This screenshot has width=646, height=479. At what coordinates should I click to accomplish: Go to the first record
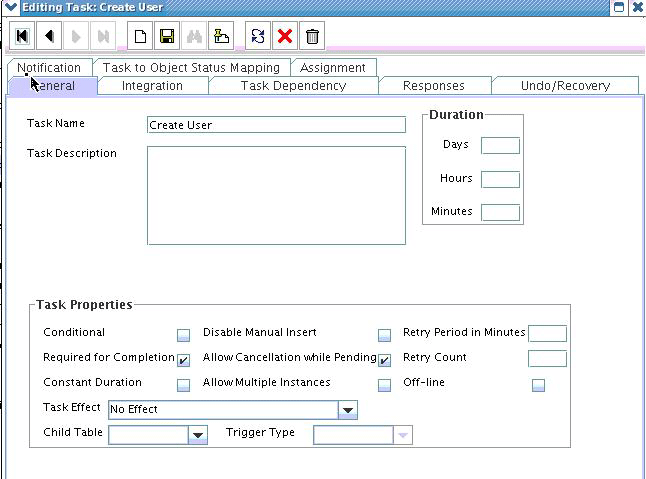(x=22, y=36)
